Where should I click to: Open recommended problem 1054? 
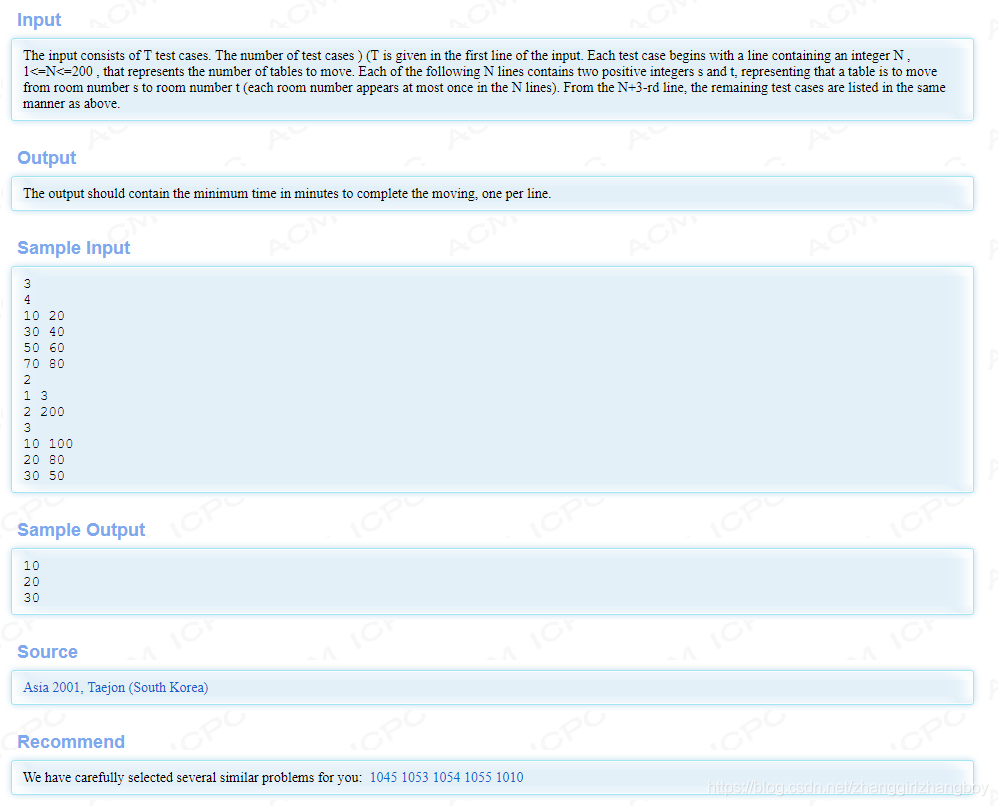pos(446,777)
